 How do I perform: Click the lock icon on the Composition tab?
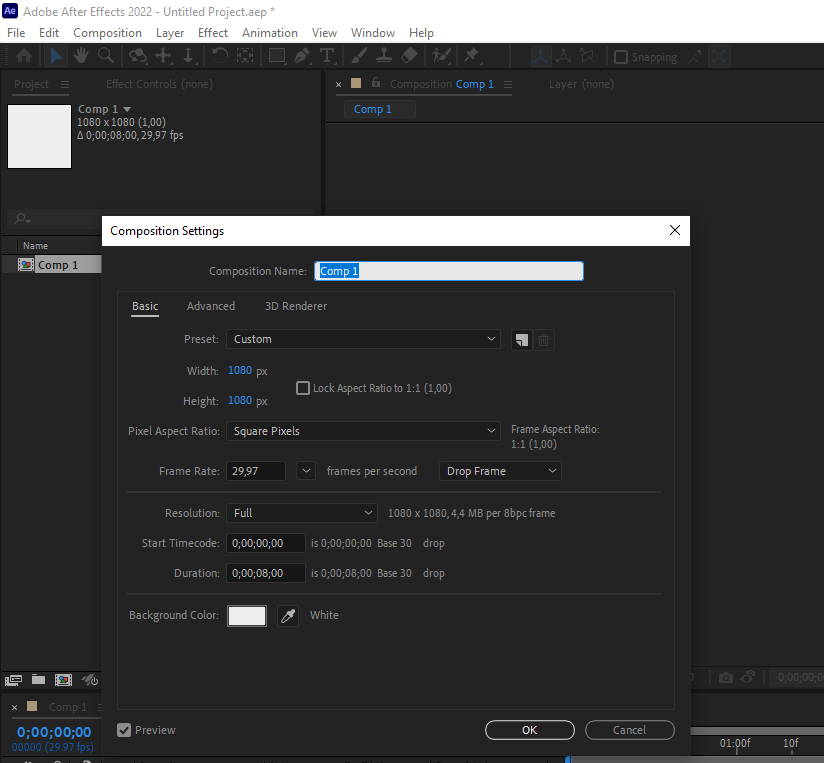(376, 83)
